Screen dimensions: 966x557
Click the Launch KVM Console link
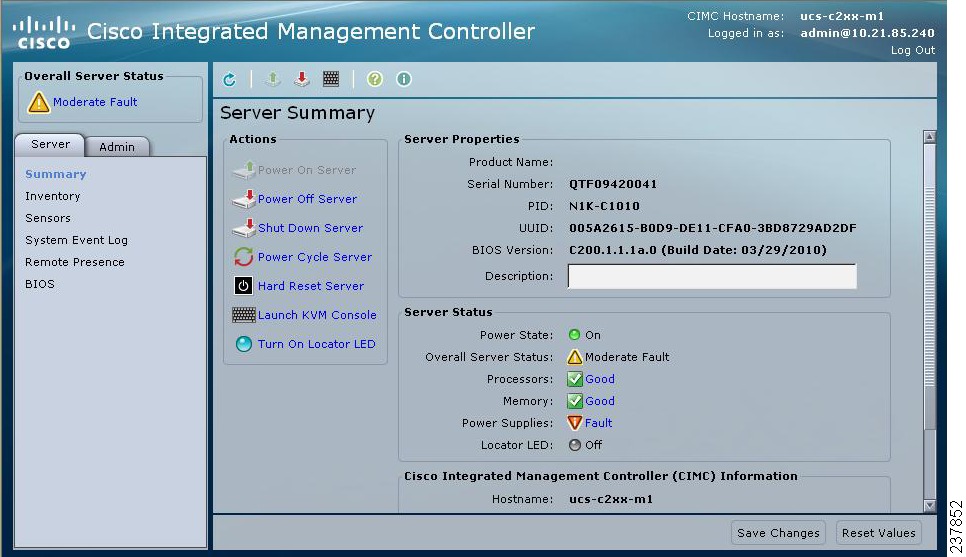[x=317, y=315]
